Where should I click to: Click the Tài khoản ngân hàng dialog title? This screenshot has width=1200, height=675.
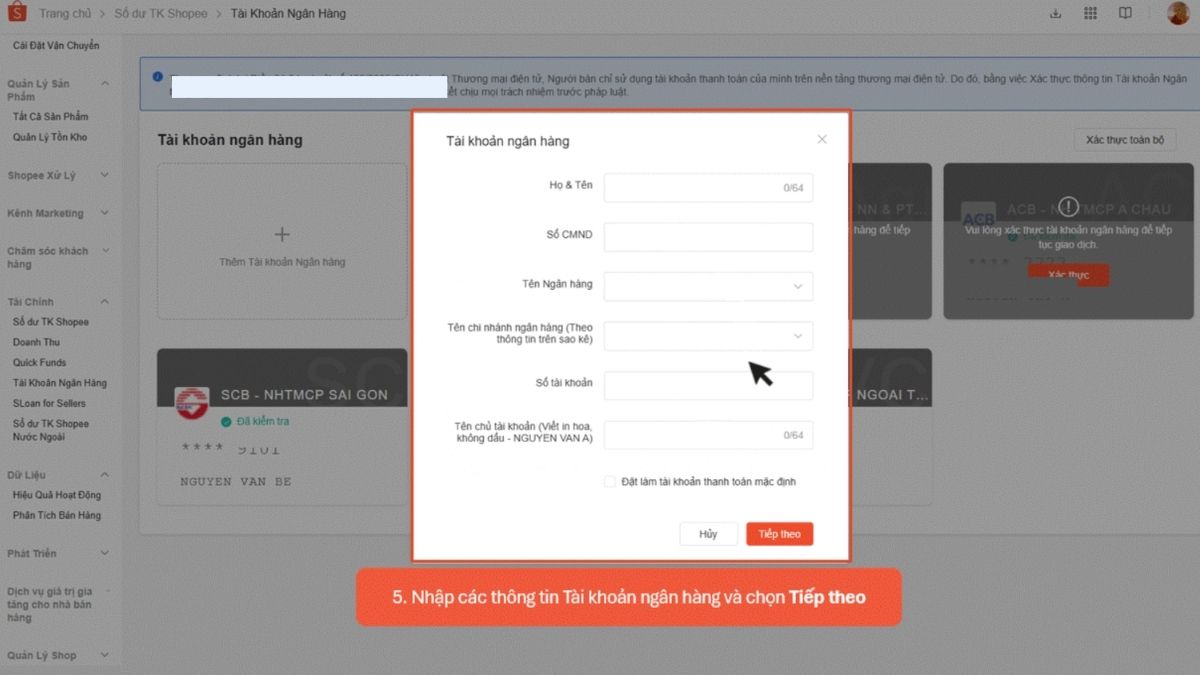pos(508,141)
